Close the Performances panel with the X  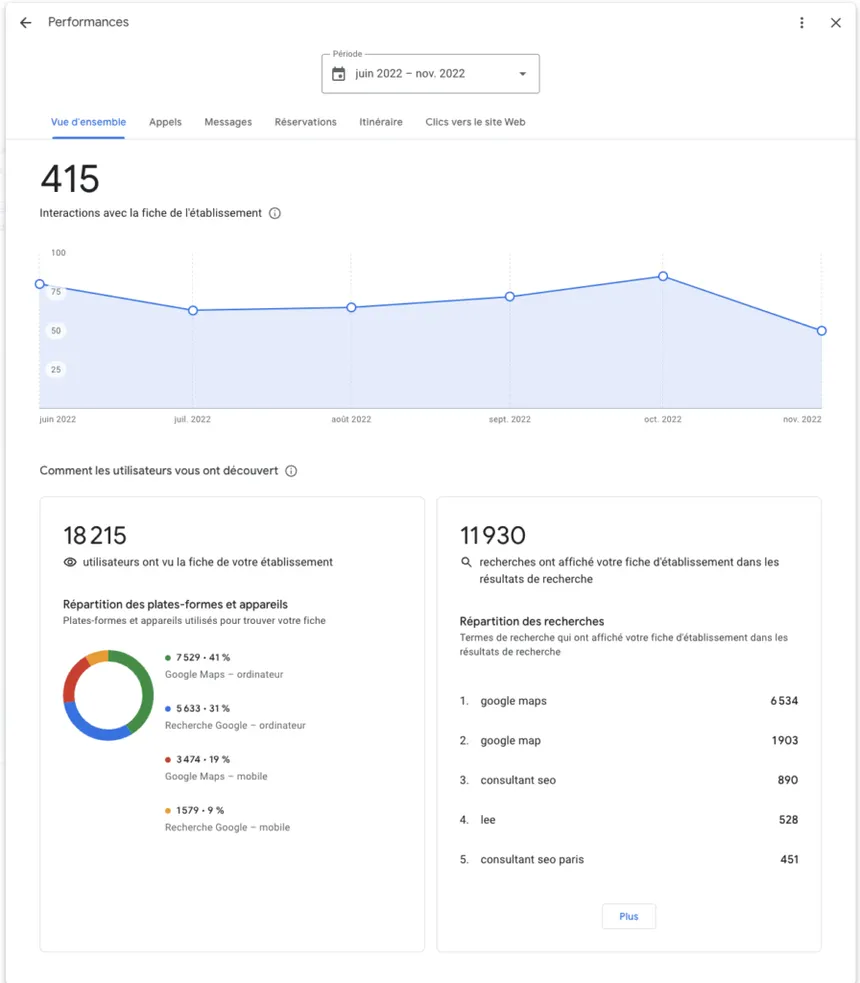pyautogui.click(x=836, y=23)
